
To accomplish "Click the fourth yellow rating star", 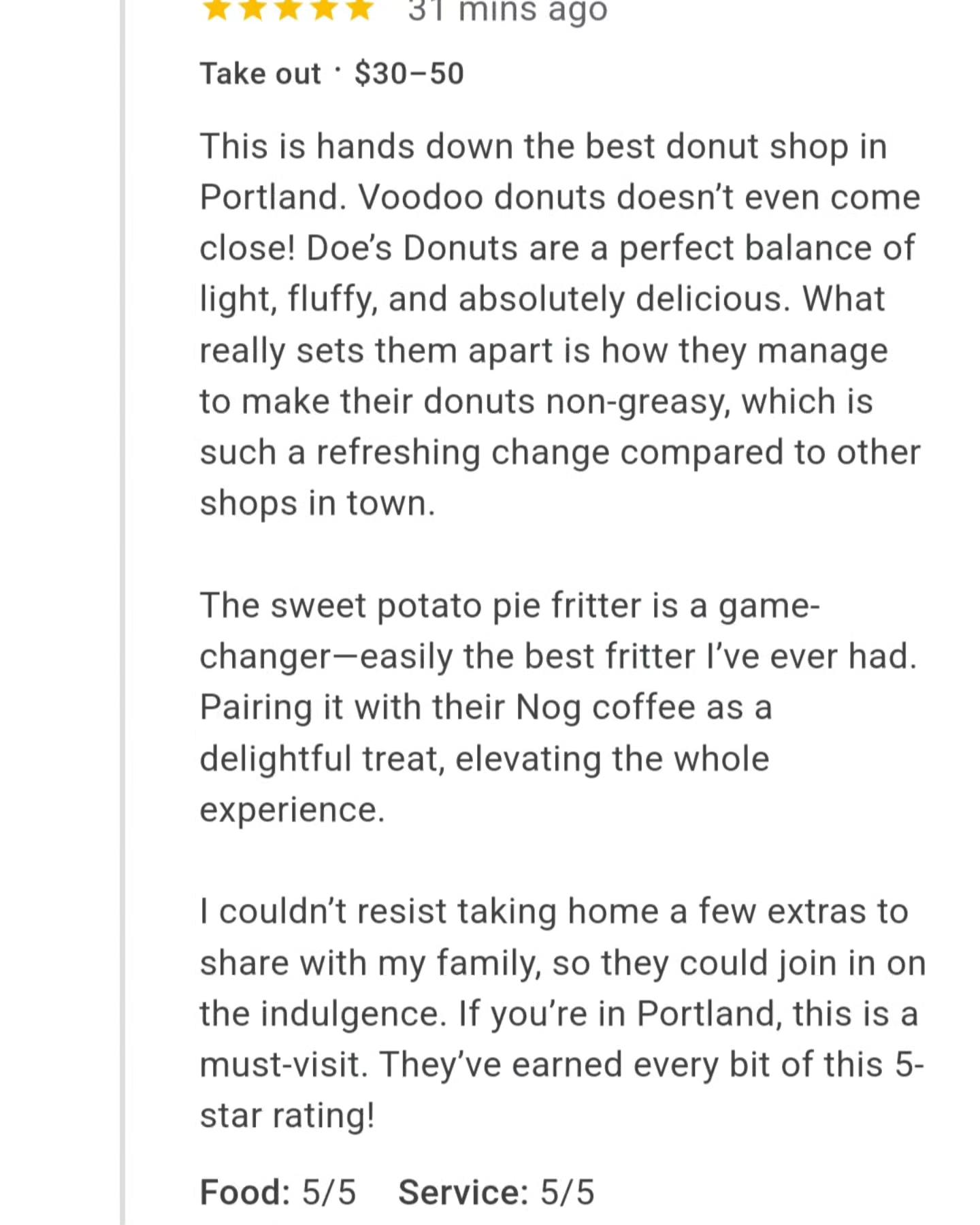I will tap(324, 8).
